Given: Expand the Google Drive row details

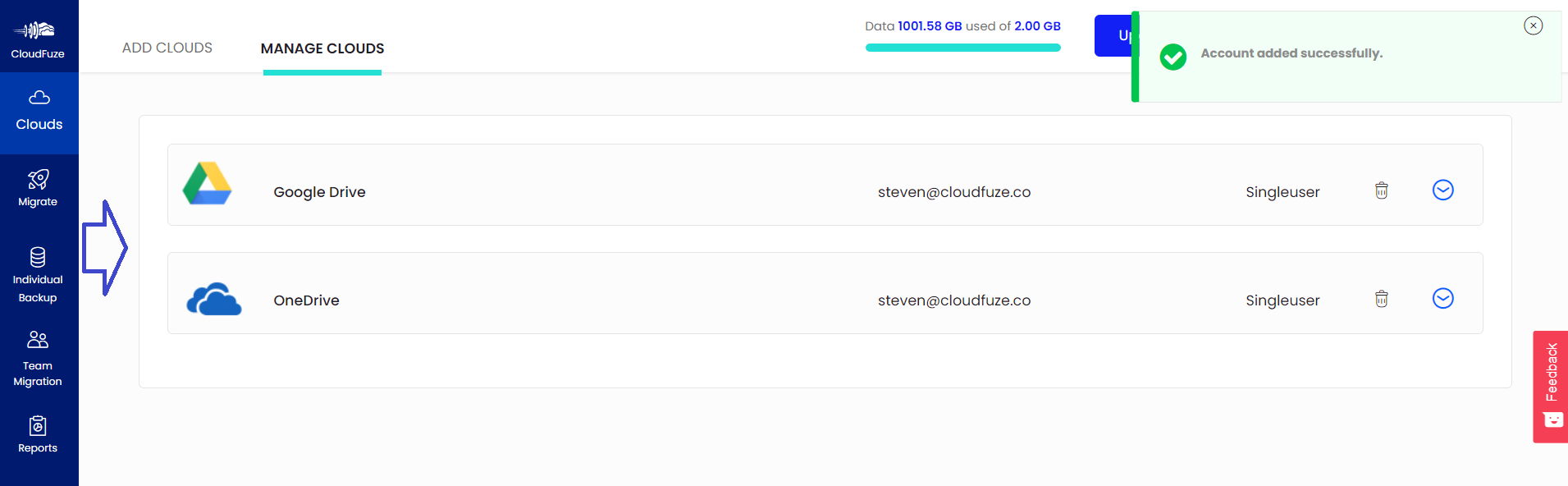Looking at the screenshot, I should point(1443,190).
